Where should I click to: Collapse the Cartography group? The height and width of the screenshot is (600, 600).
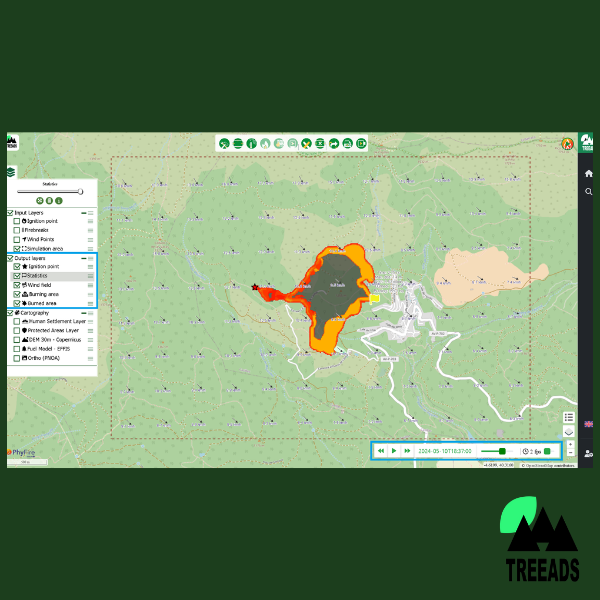(x=83, y=312)
